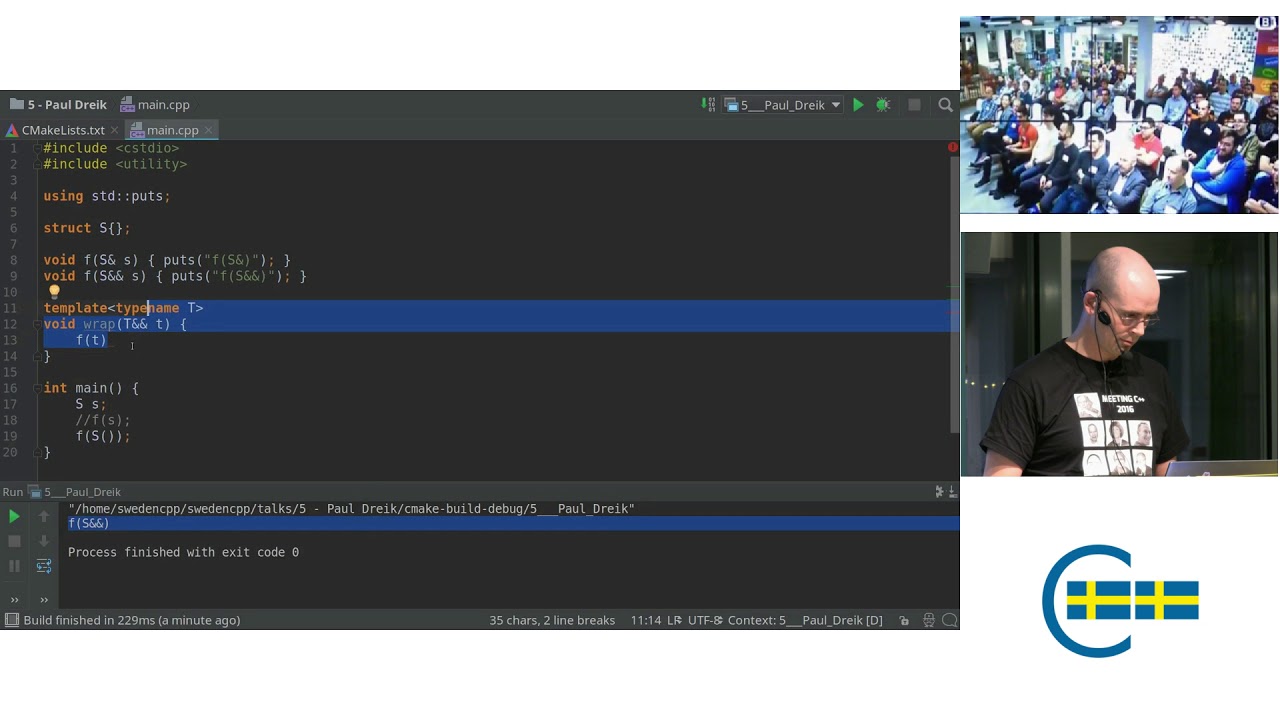Run the 5___Paul_Dreik configuration from toolbar

pos(858,104)
